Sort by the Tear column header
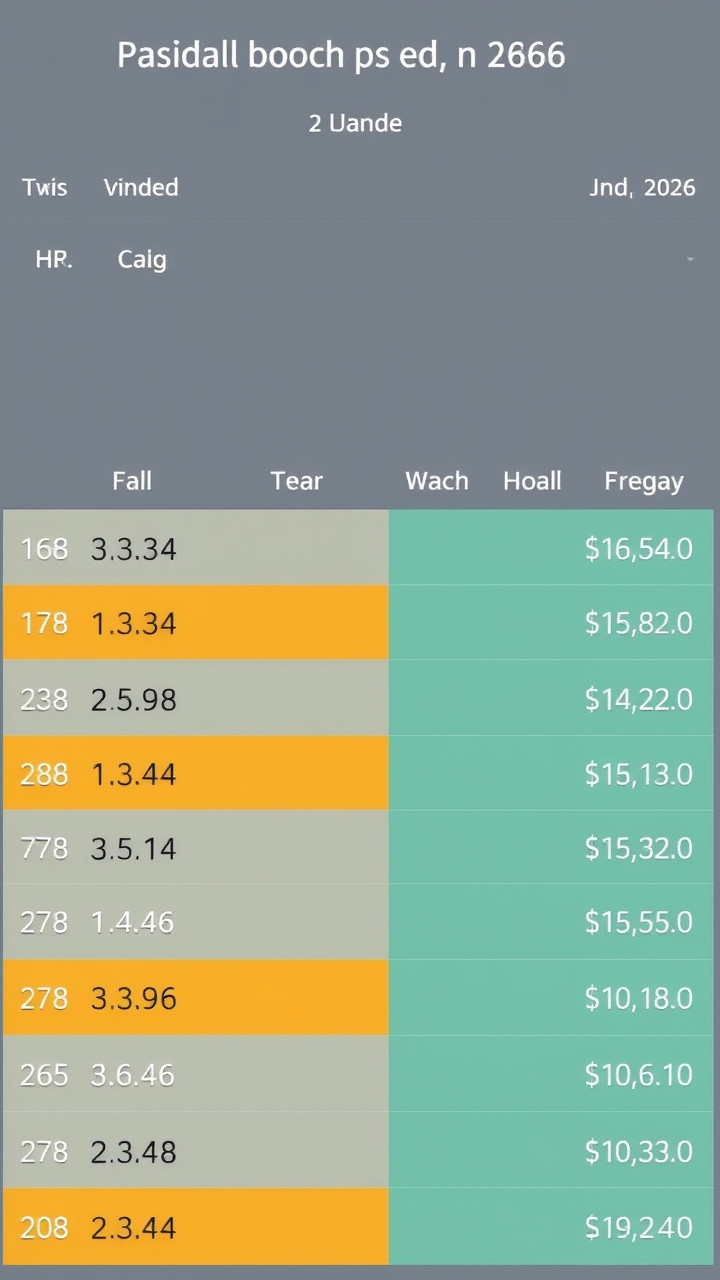This screenshot has width=720, height=1280. pyautogui.click(x=296, y=481)
